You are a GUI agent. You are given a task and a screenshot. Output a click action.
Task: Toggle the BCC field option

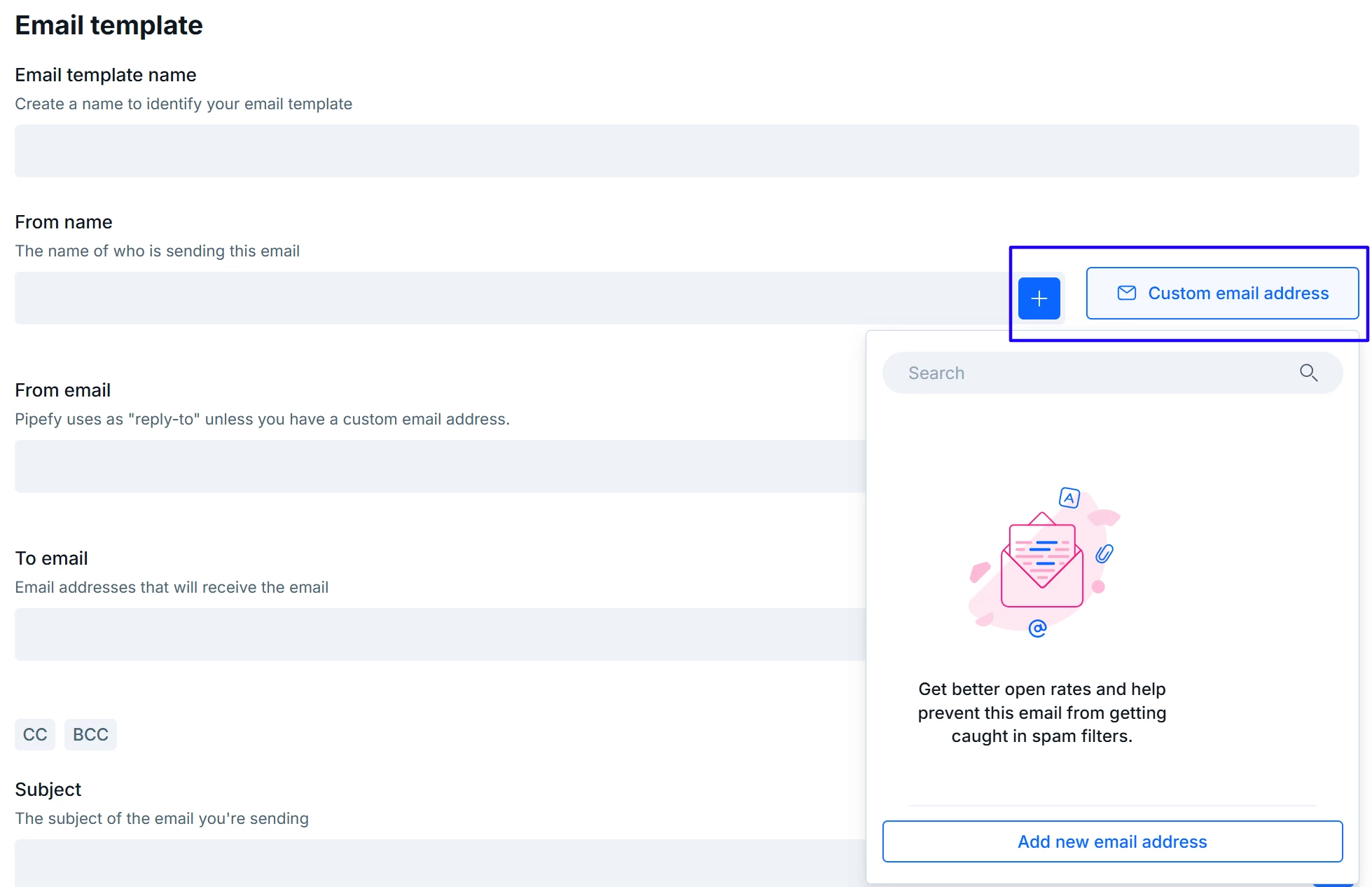click(90, 734)
